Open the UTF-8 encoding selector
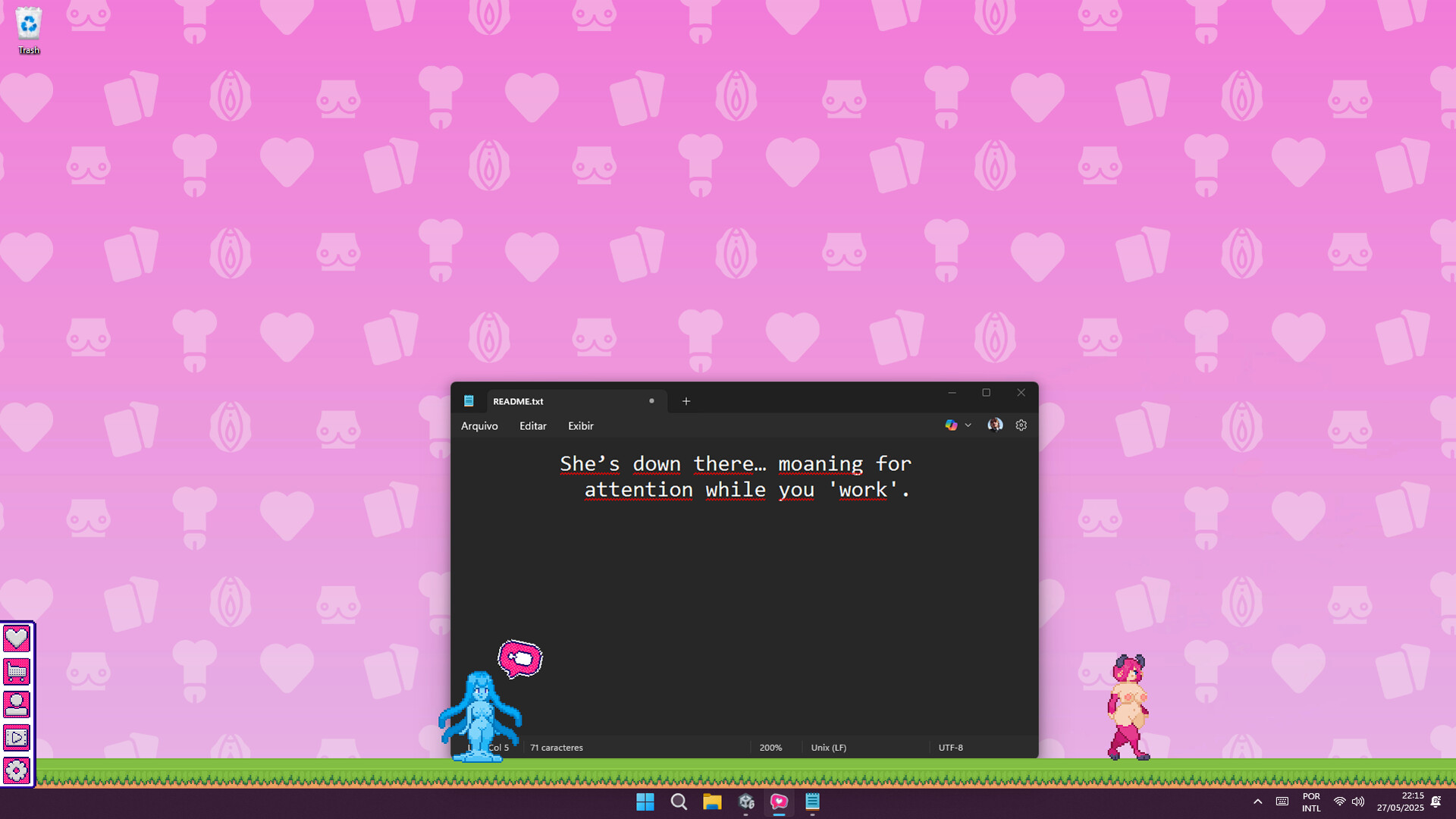The height and width of the screenshot is (819, 1456). pos(950,747)
